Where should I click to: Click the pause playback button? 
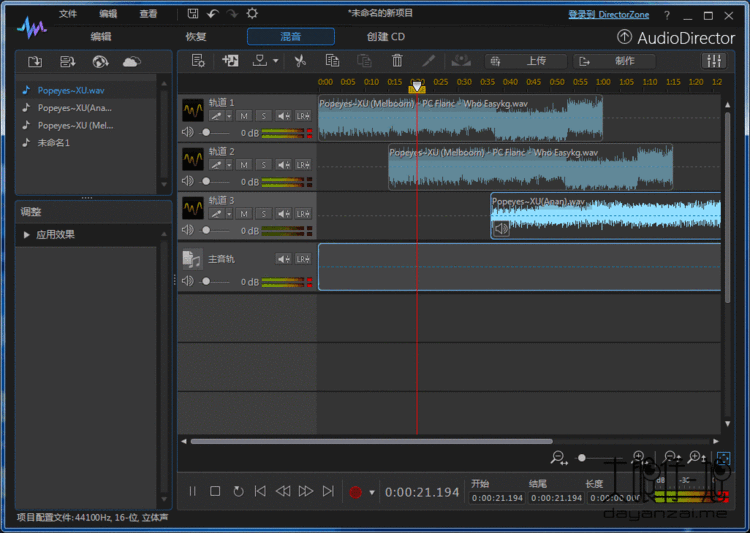click(192, 491)
